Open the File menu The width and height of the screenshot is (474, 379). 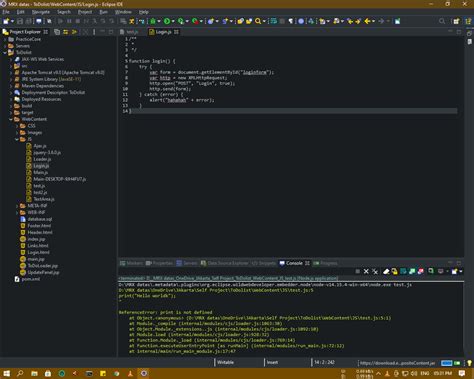tap(6, 12)
